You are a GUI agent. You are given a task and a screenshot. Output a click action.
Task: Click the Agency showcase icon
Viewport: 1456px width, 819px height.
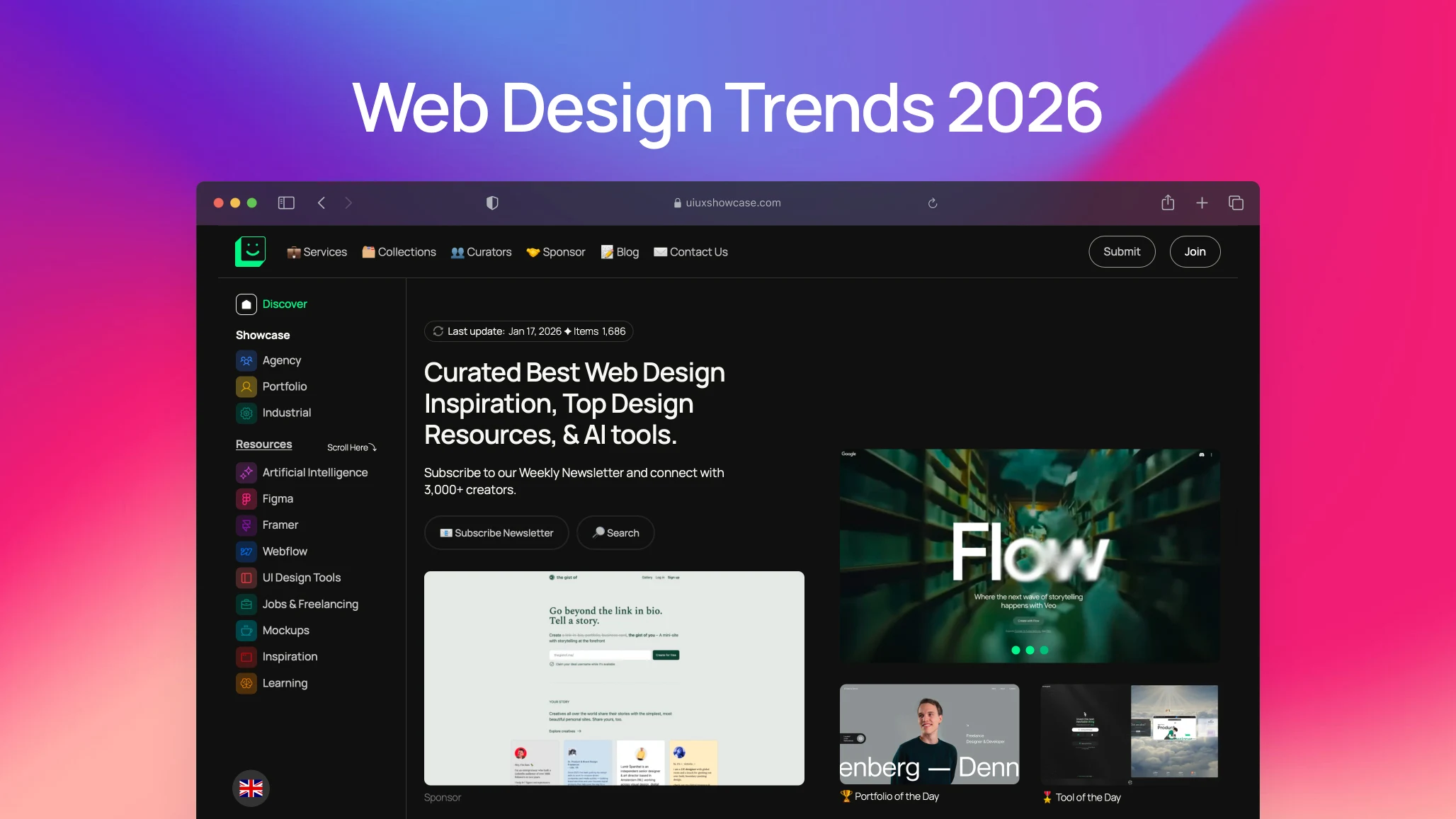pos(245,360)
